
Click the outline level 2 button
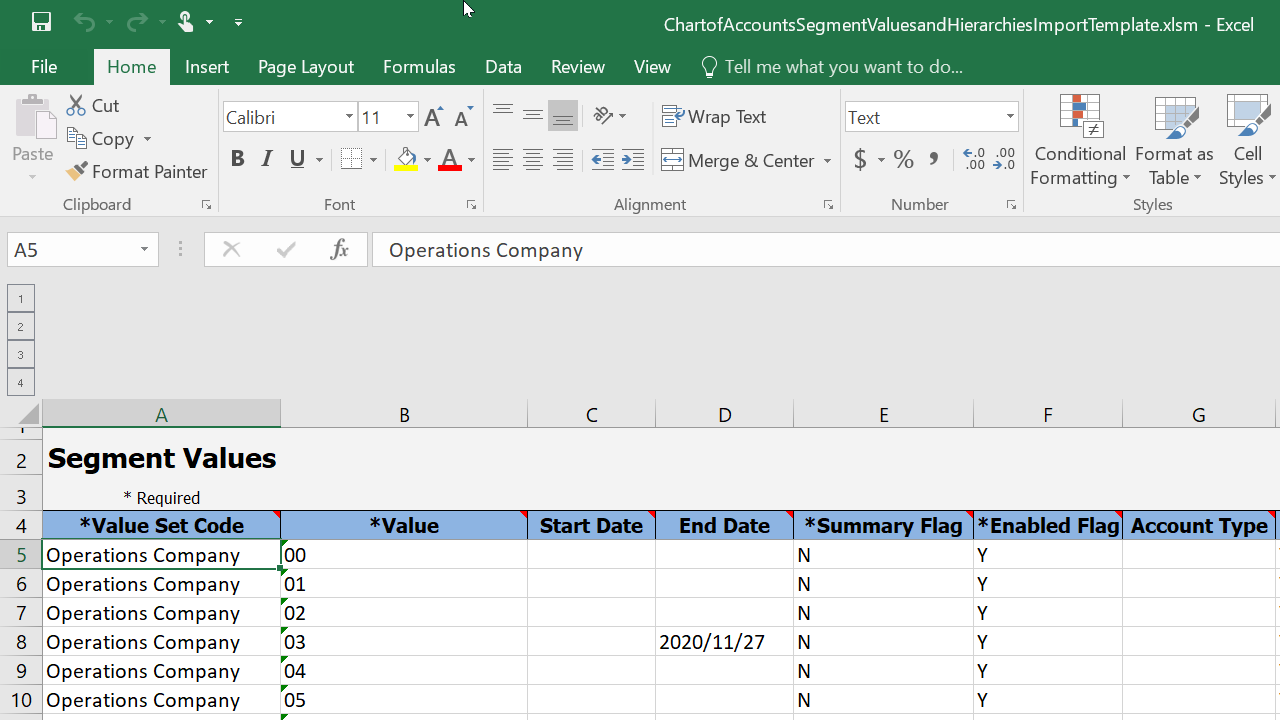[x=20, y=326]
